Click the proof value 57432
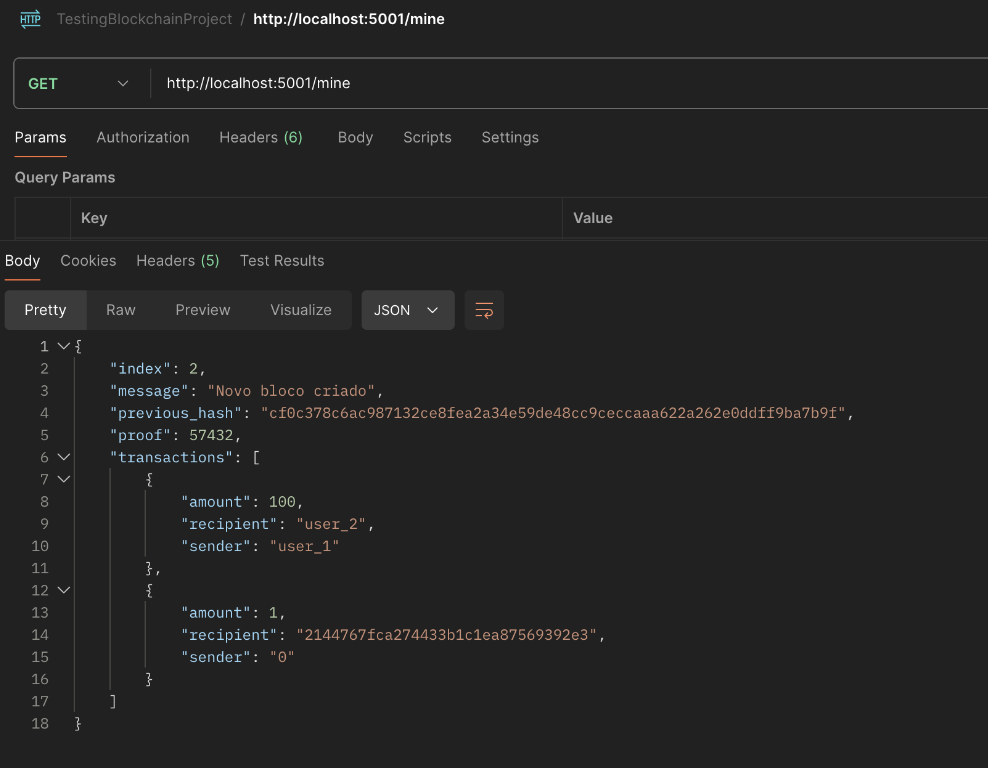This screenshot has height=768, width=988. pyautogui.click(x=211, y=435)
